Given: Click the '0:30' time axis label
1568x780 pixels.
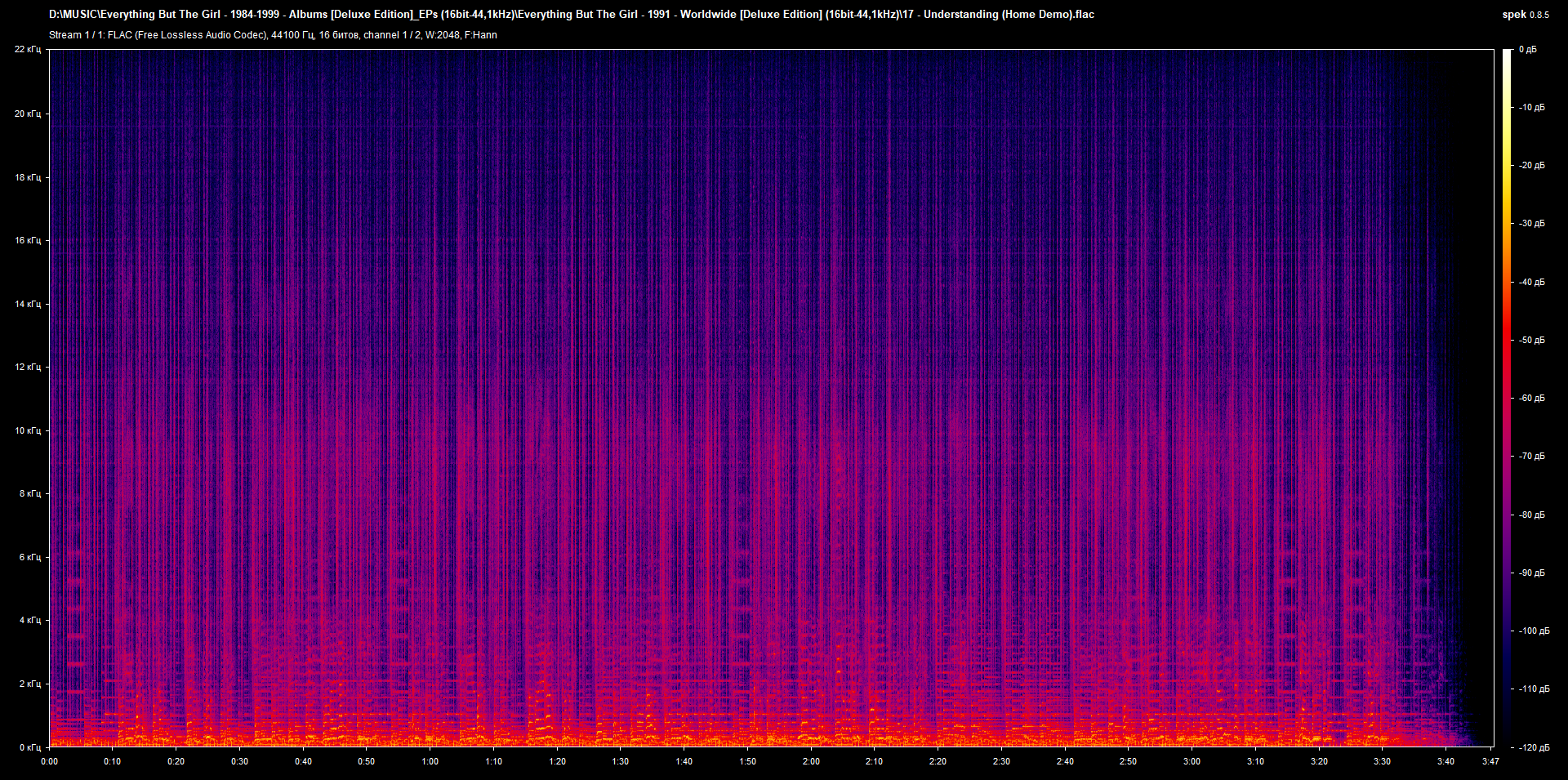Looking at the screenshot, I should point(239,761).
